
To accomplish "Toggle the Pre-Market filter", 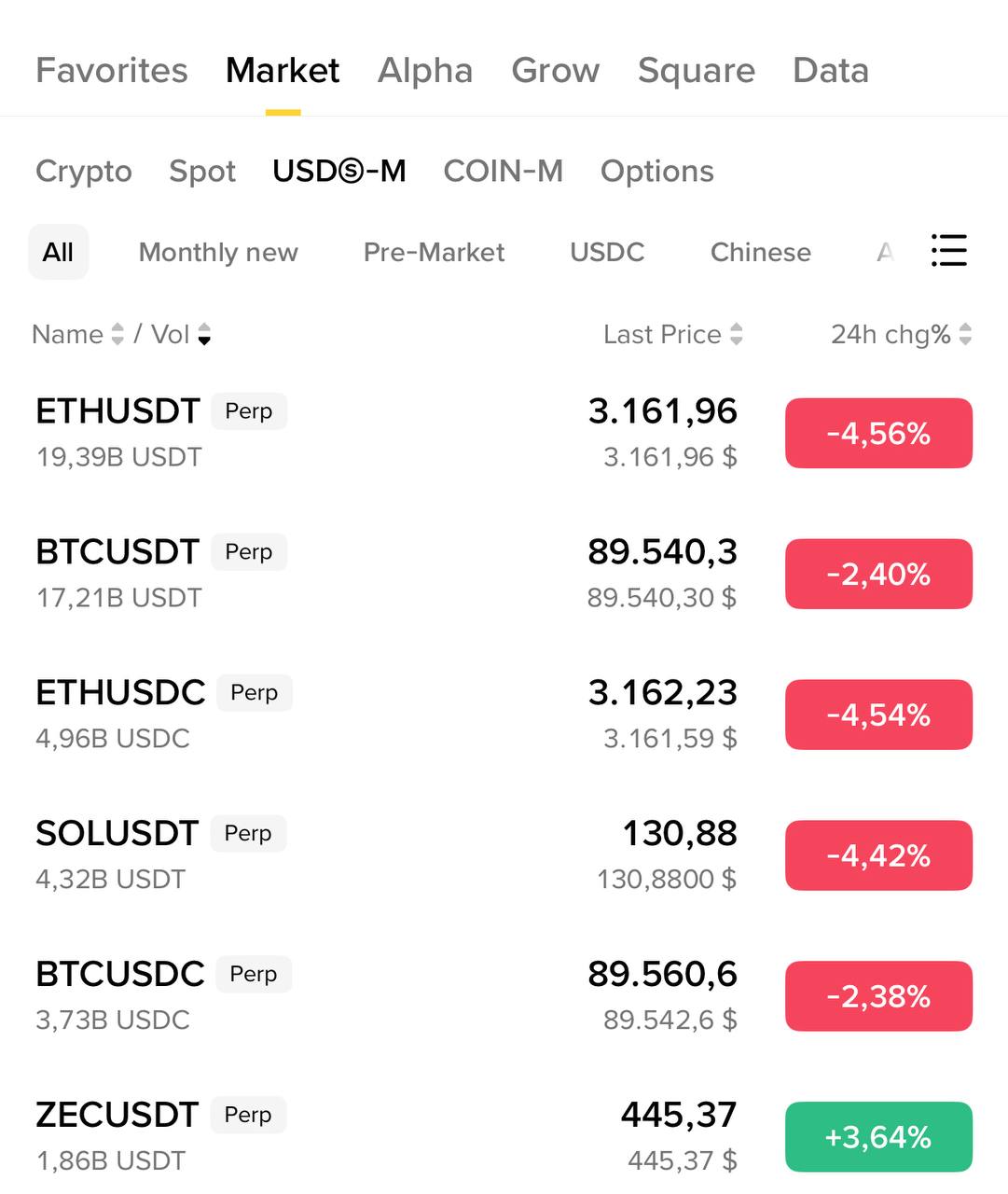I will pyautogui.click(x=434, y=252).
